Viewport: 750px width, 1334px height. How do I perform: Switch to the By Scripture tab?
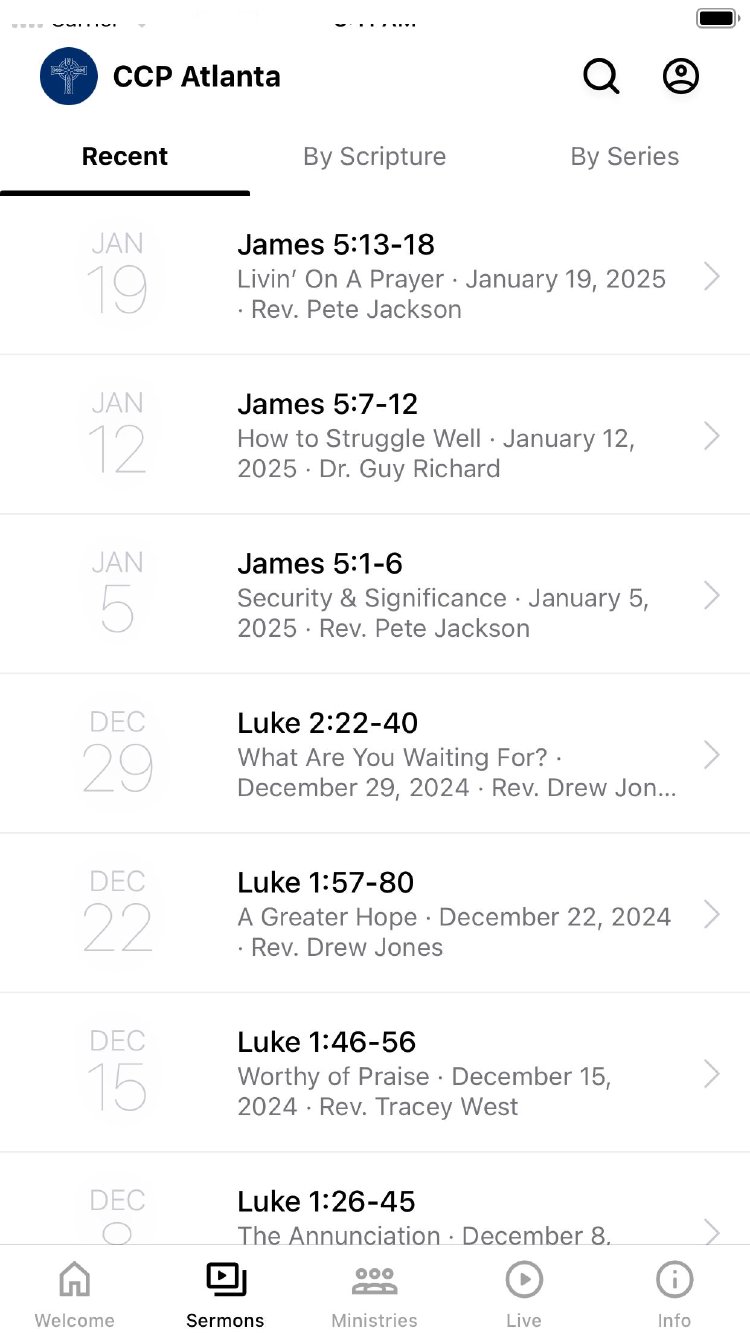click(375, 157)
